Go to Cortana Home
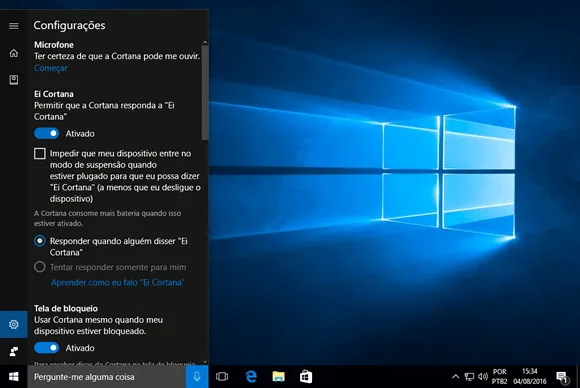Screen dimensions: 580x388 click(x=14, y=53)
